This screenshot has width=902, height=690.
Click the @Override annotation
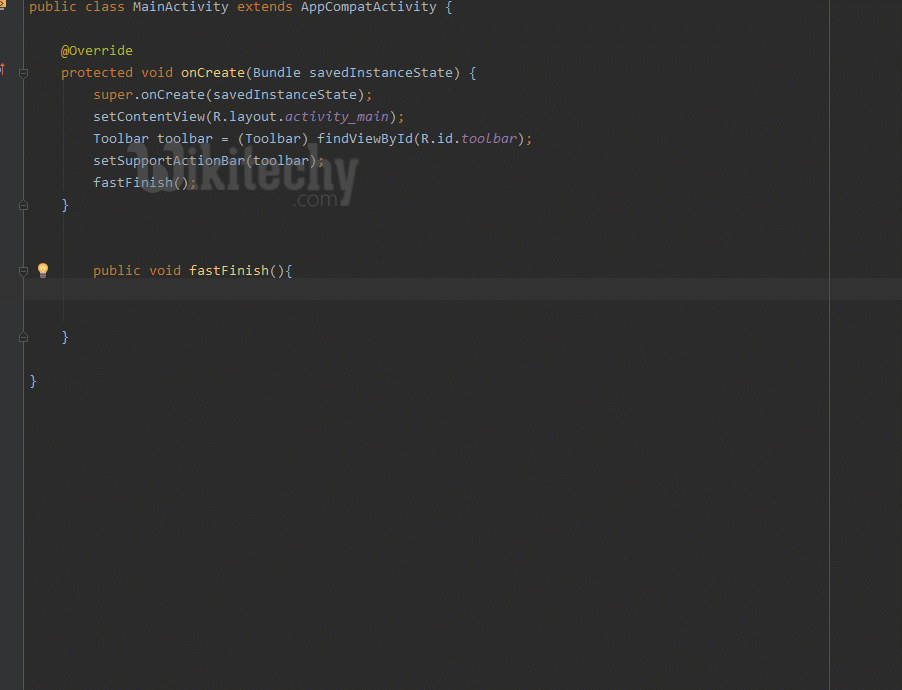(97, 51)
